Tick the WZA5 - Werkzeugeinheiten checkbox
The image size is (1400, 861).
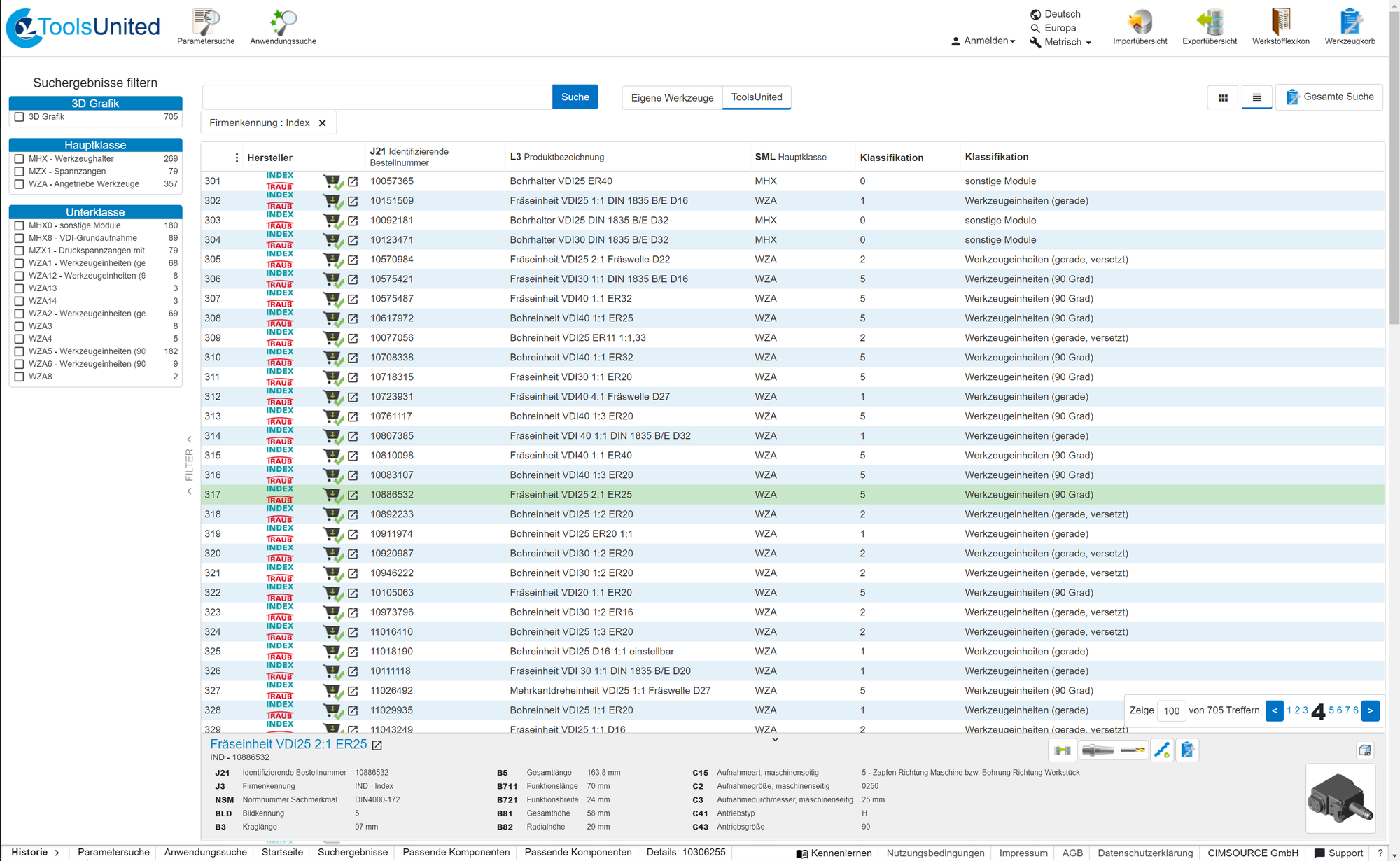[x=20, y=351]
